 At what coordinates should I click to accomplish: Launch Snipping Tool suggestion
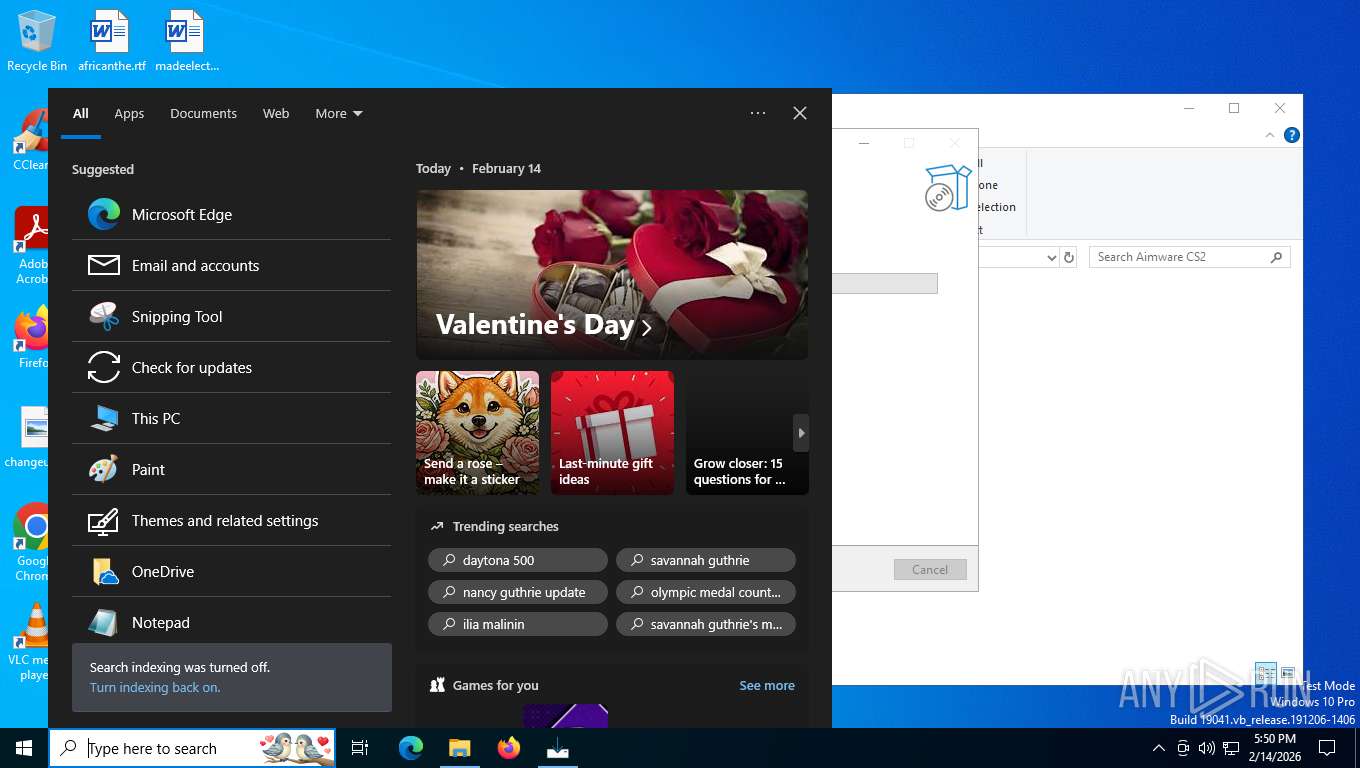231,316
